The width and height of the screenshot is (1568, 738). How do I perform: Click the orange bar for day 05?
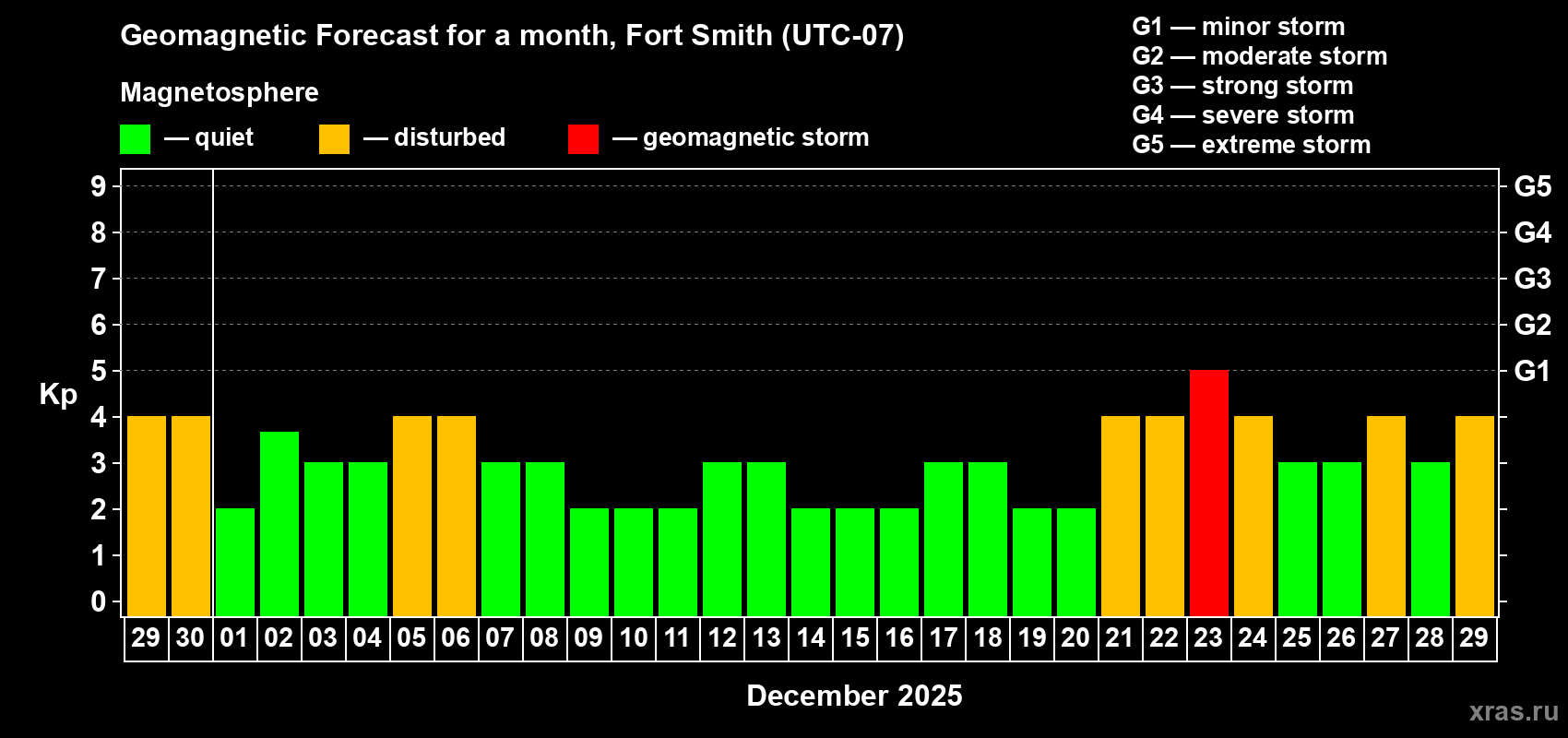(411, 516)
